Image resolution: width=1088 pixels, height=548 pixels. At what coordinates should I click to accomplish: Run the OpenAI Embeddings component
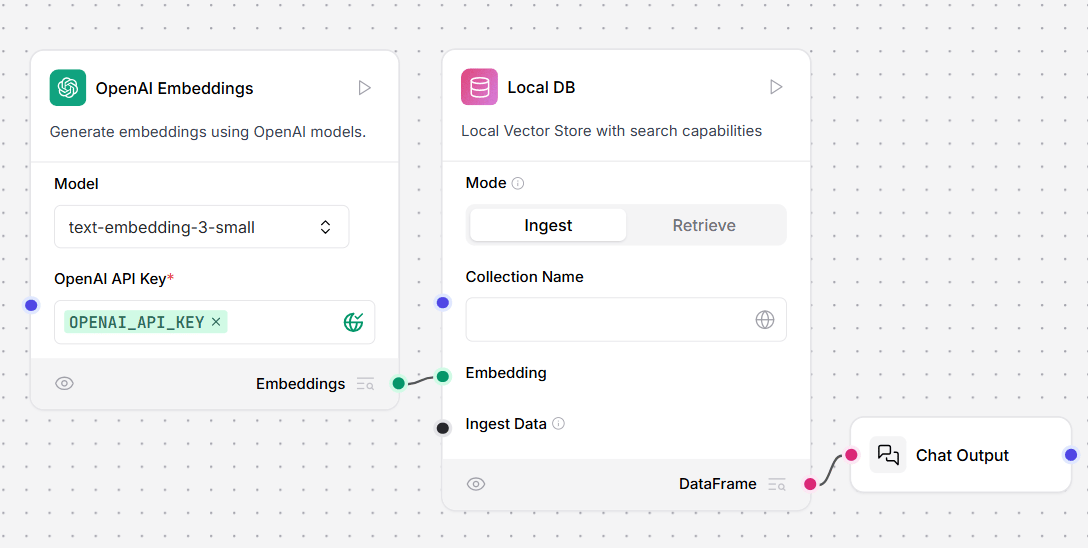tap(364, 87)
